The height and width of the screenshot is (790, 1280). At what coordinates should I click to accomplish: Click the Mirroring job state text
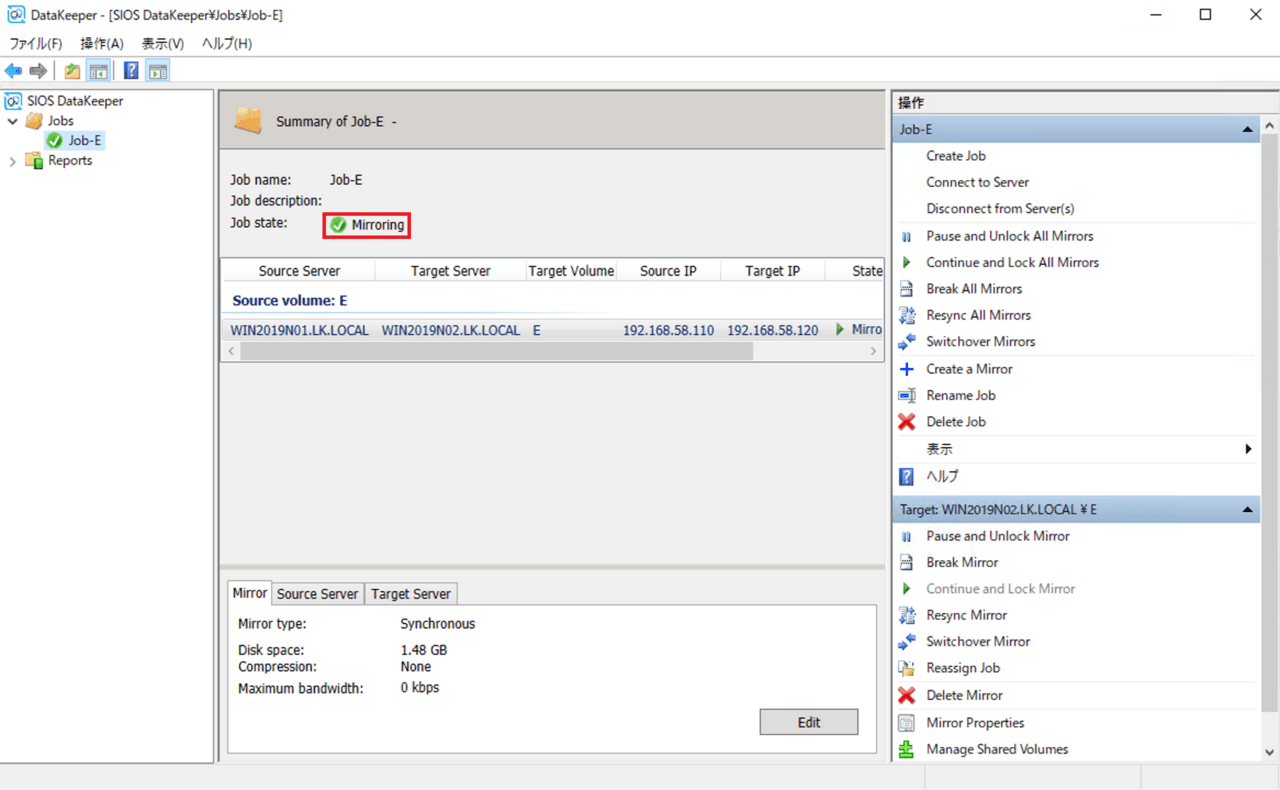pyautogui.click(x=378, y=226)
